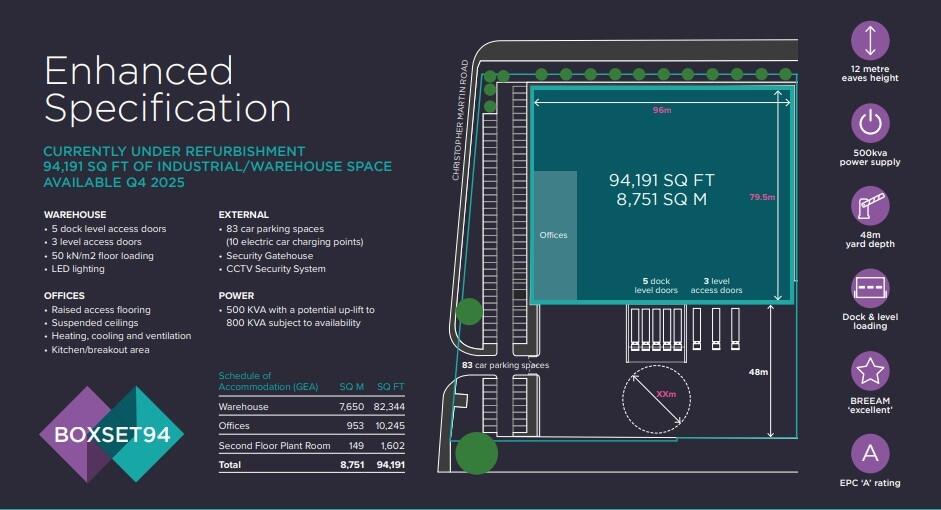Click the 'EXTERNAL' section heading
This screenshot has width=941, height=510.
coord(244,215)
